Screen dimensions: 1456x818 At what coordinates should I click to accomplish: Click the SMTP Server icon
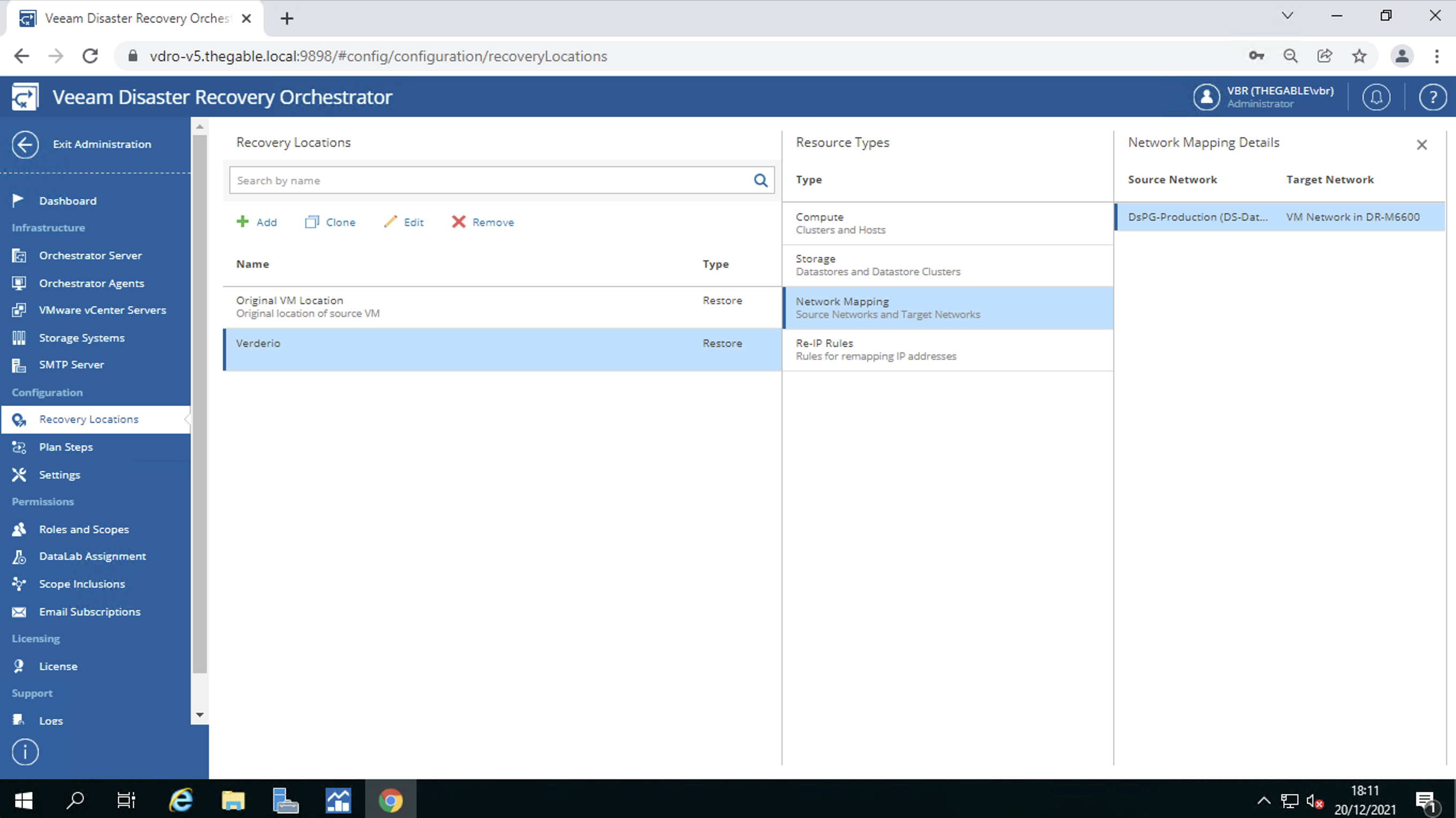click(19, 365)
